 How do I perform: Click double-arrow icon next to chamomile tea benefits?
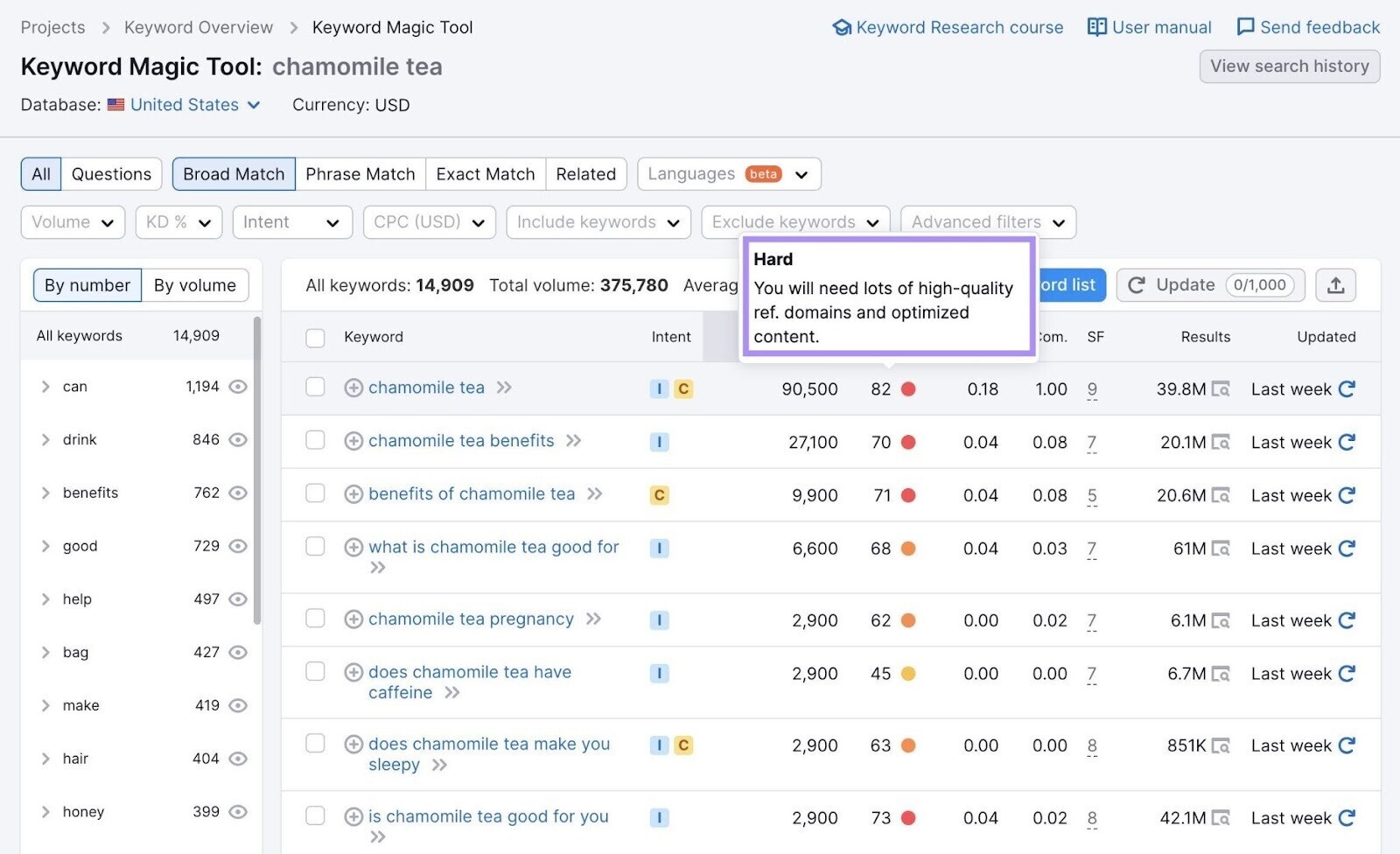click(x=574, y=441)
